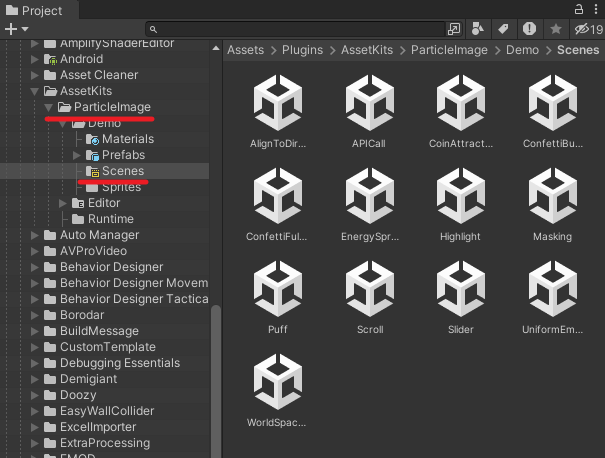This screenshot has width=605, height=458.
Task: Select the Android folder icon
Action: tap(50, 59)
